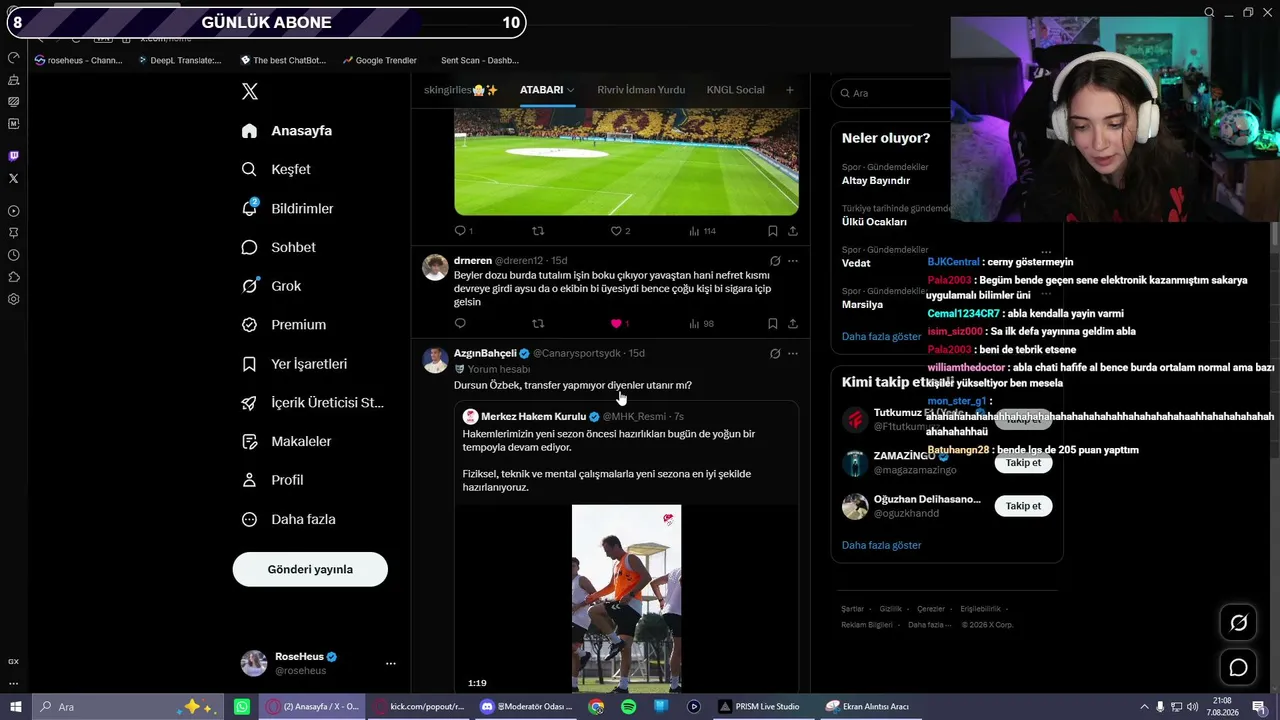The image size is (1280, 720).
Task: Open the Ülkü Ocakları trending topic
Action: (x=874, y=222)
